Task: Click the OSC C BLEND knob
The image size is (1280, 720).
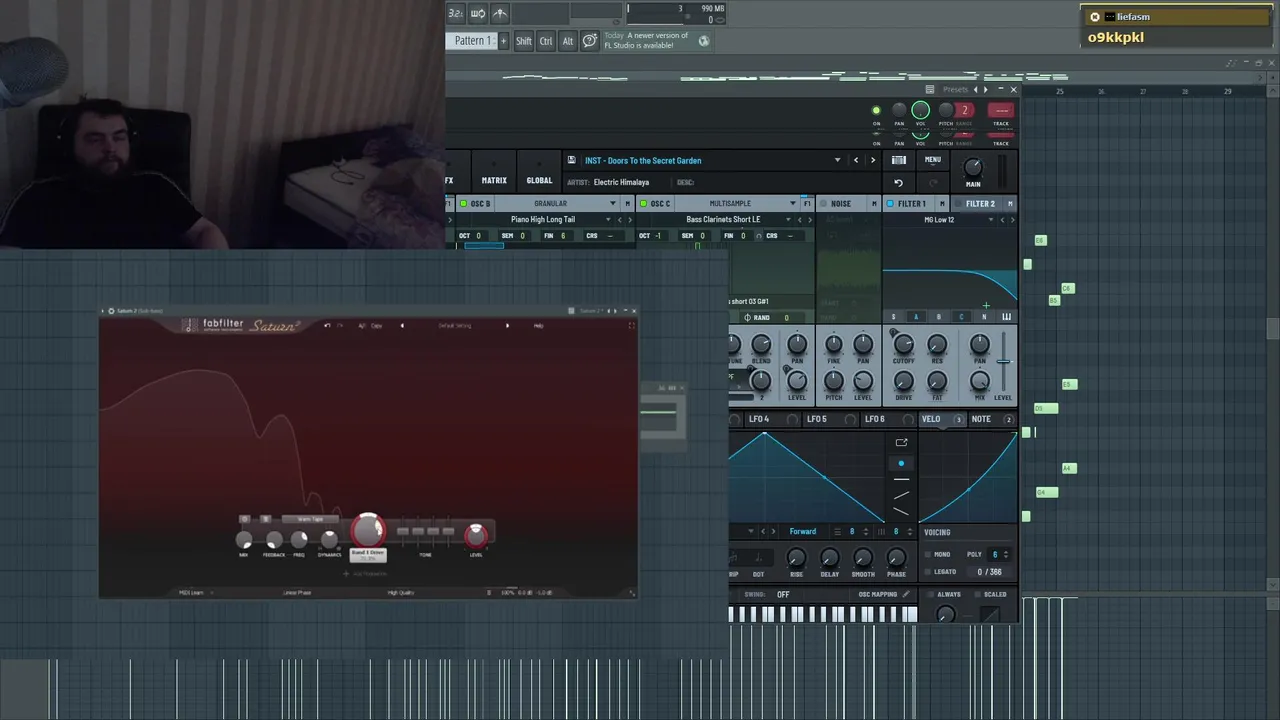Action: (x=761, y=345)
